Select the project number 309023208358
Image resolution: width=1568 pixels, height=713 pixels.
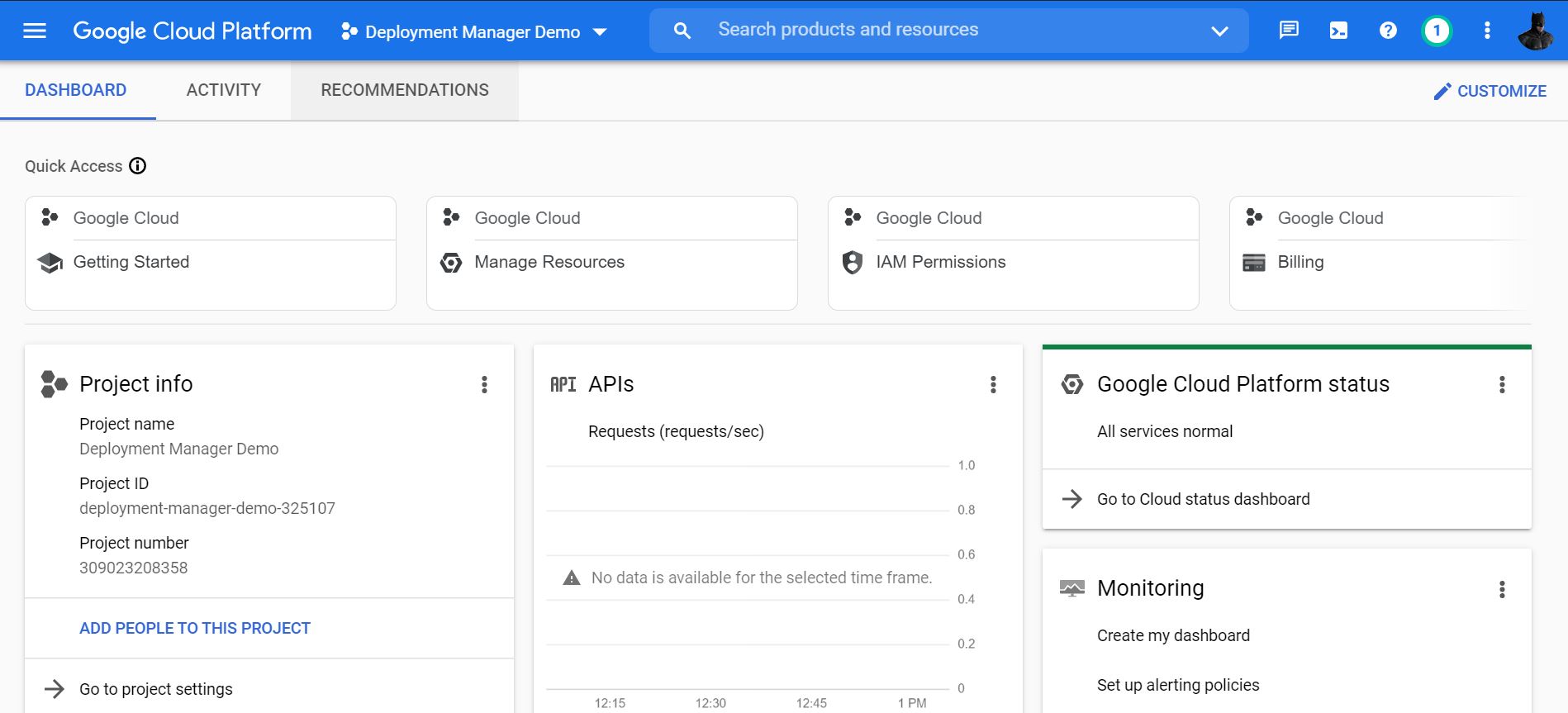click(x=134, y=568)
